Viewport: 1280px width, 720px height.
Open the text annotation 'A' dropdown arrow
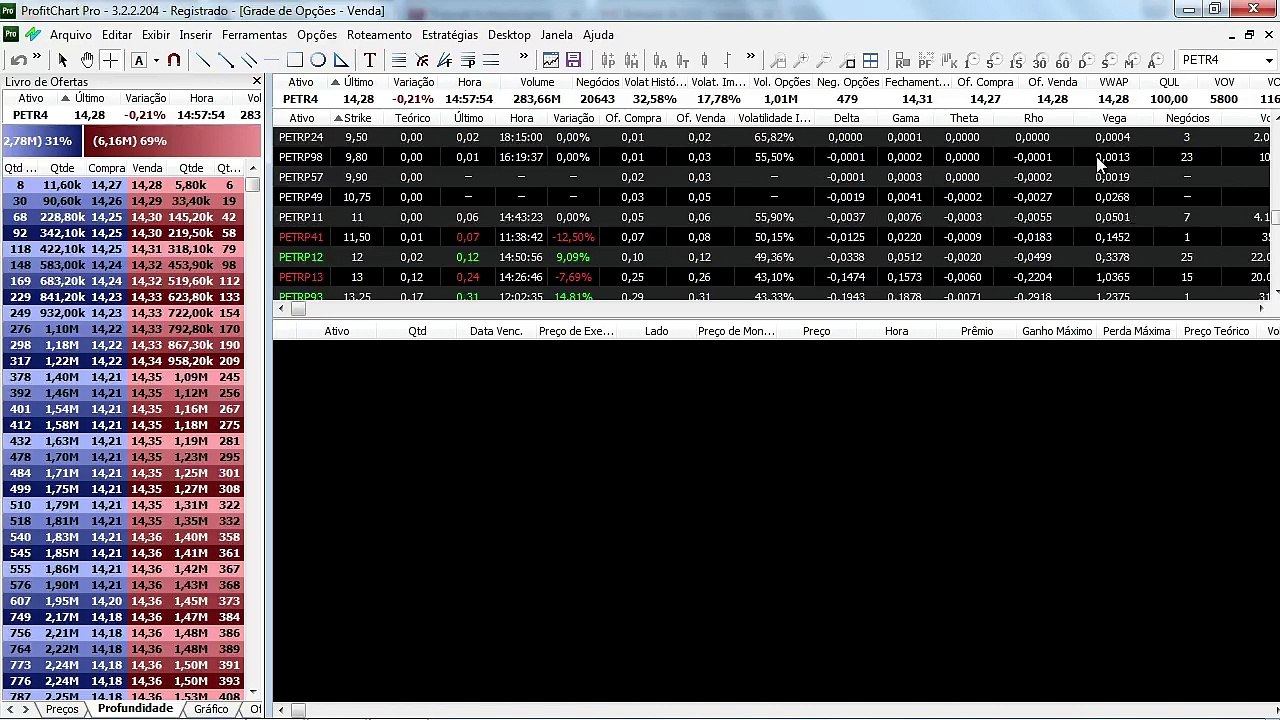tap(156, 61)
